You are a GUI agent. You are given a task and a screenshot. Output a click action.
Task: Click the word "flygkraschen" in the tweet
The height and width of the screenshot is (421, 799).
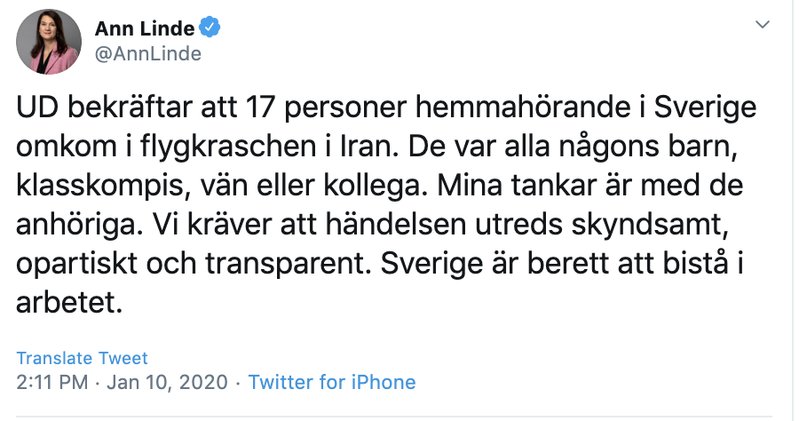click(x=228, y=147)
